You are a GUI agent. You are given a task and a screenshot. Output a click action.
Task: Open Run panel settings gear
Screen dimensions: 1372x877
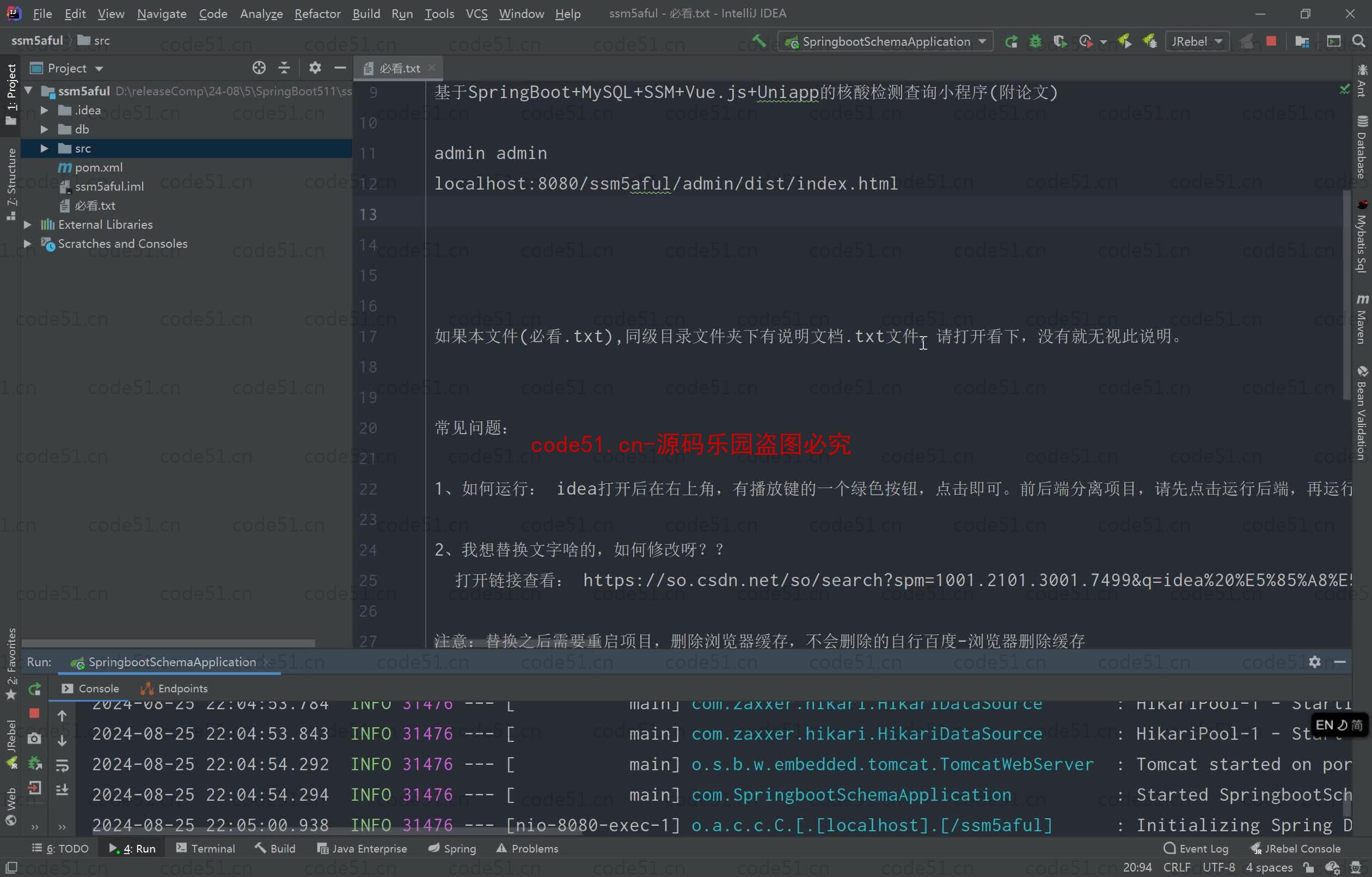pyautogui.click(x=1314, y=662)
